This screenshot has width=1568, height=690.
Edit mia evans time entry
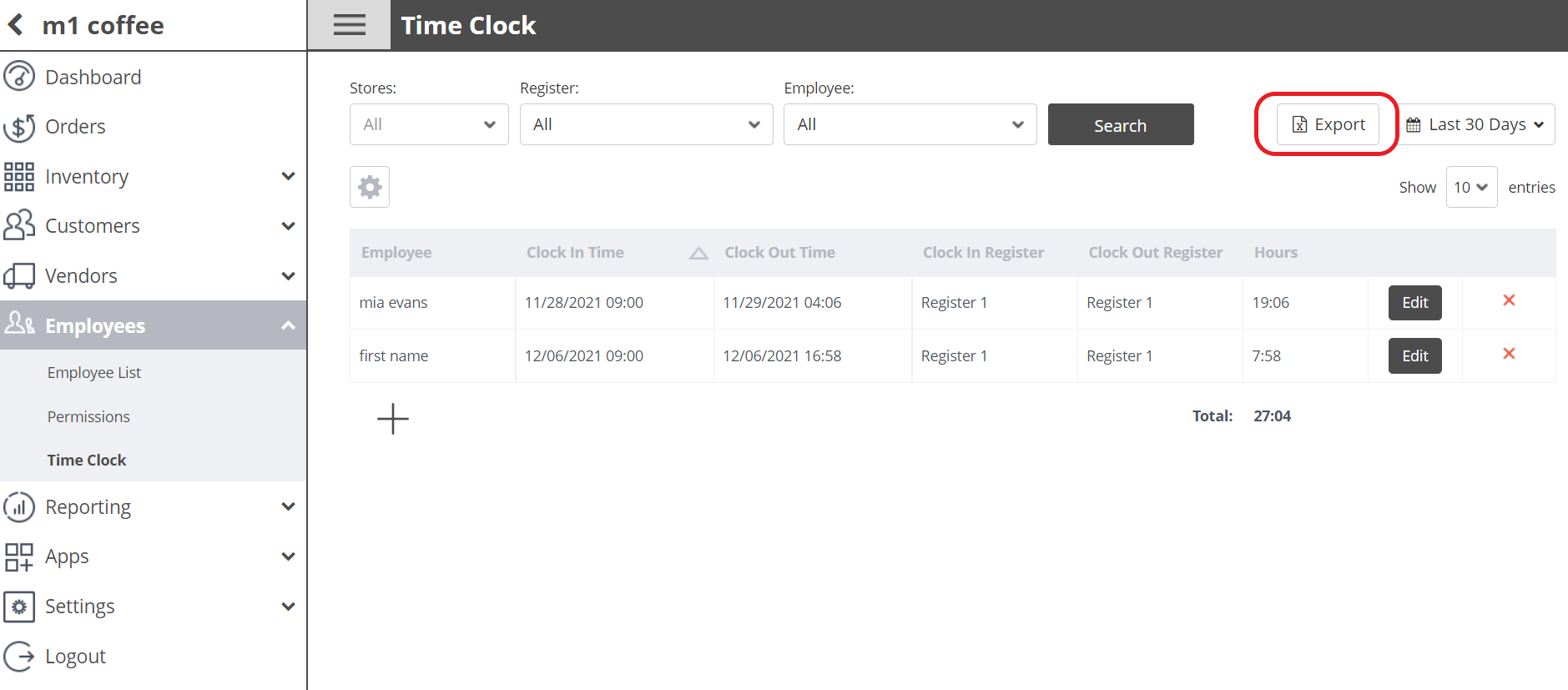[x=1415, y=303]
